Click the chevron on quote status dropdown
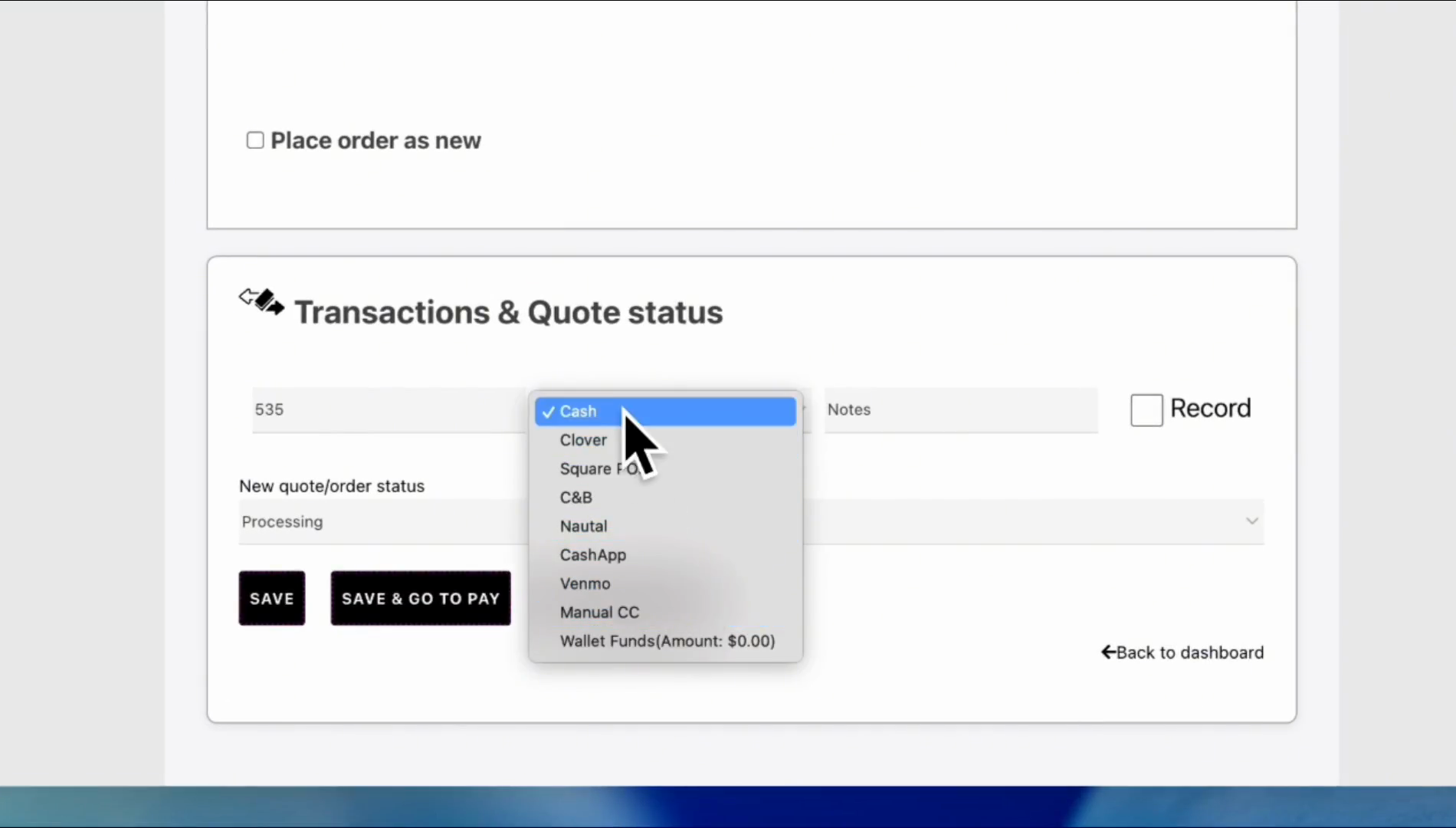Image resolution: width=1456 pixels, height=828 pixels. [x=1251, y=521]
